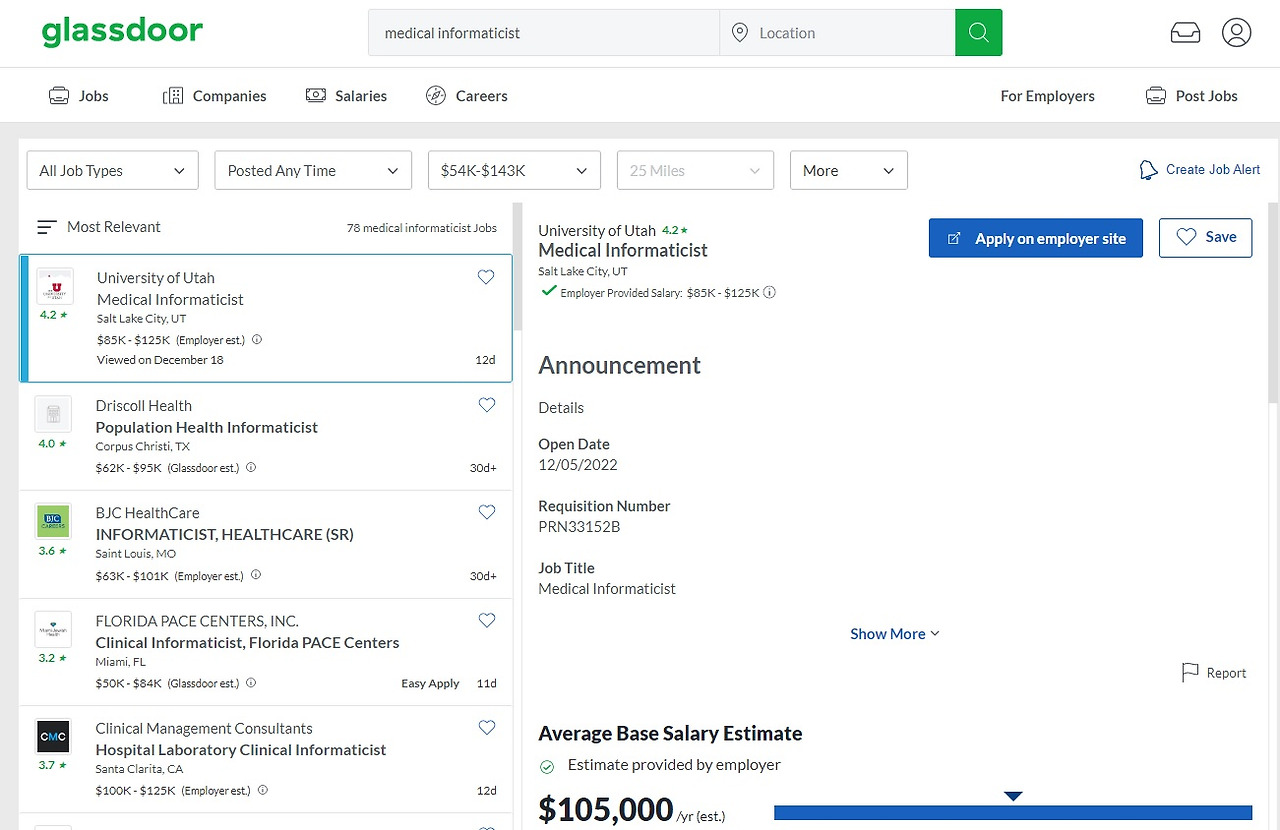The width and height of the screenshot is (1280, 830).
Task: Click the University of Utah logo thumbnail
Action: coord(55,287)
